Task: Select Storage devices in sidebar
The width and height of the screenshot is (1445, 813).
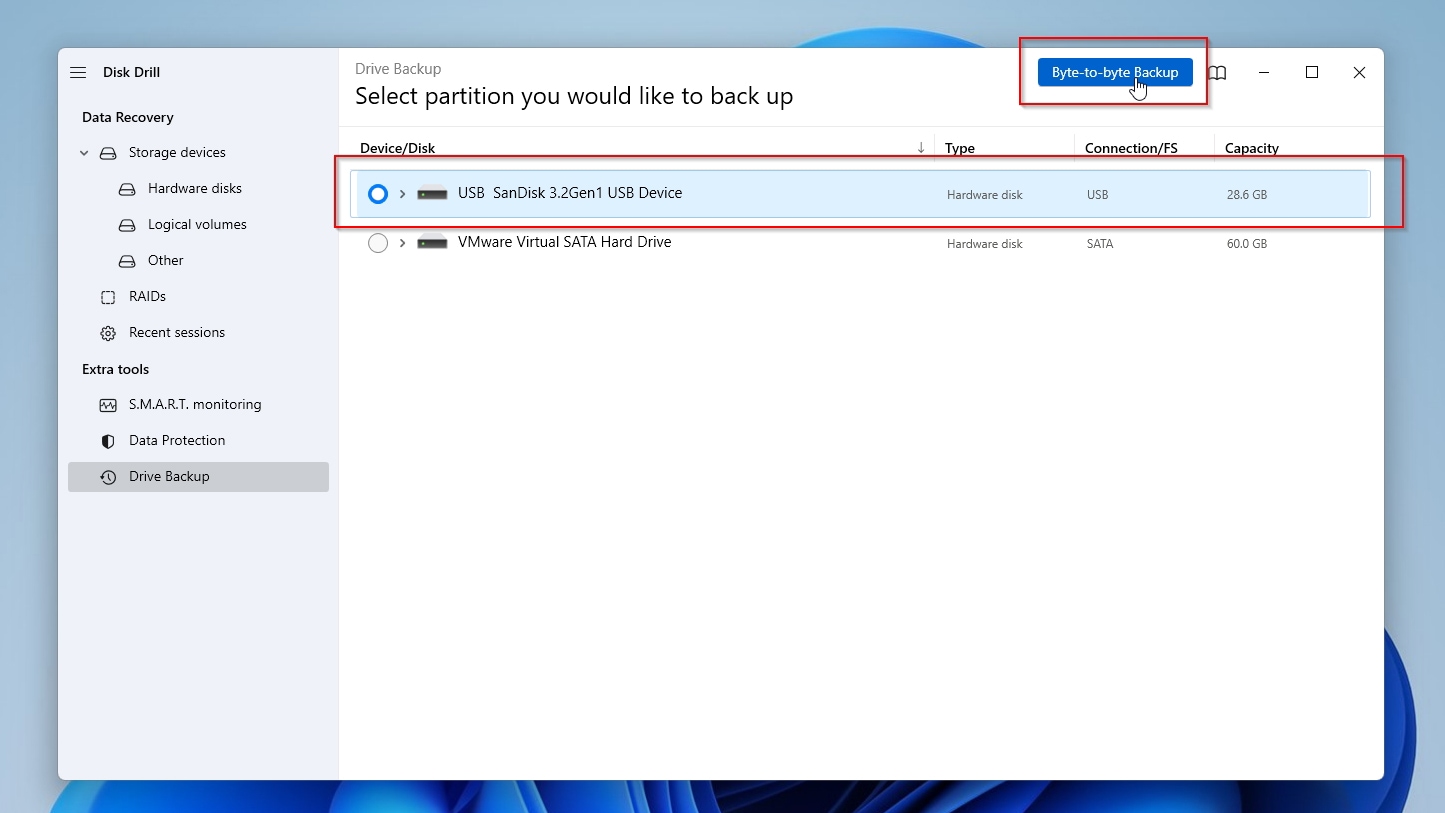Action: tap(177, 152)
